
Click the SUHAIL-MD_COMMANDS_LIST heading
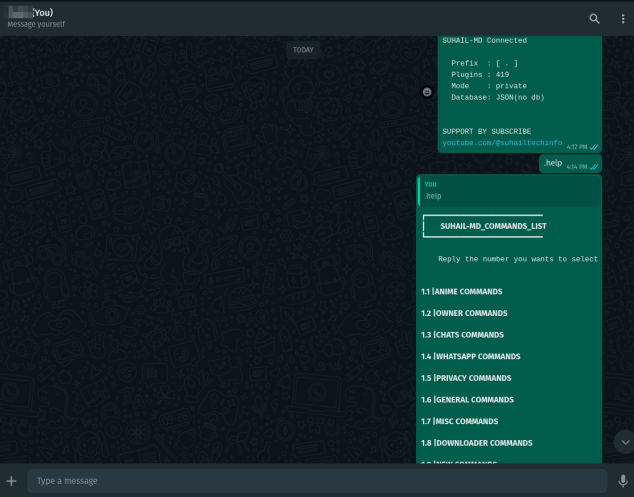pos(493,226)
